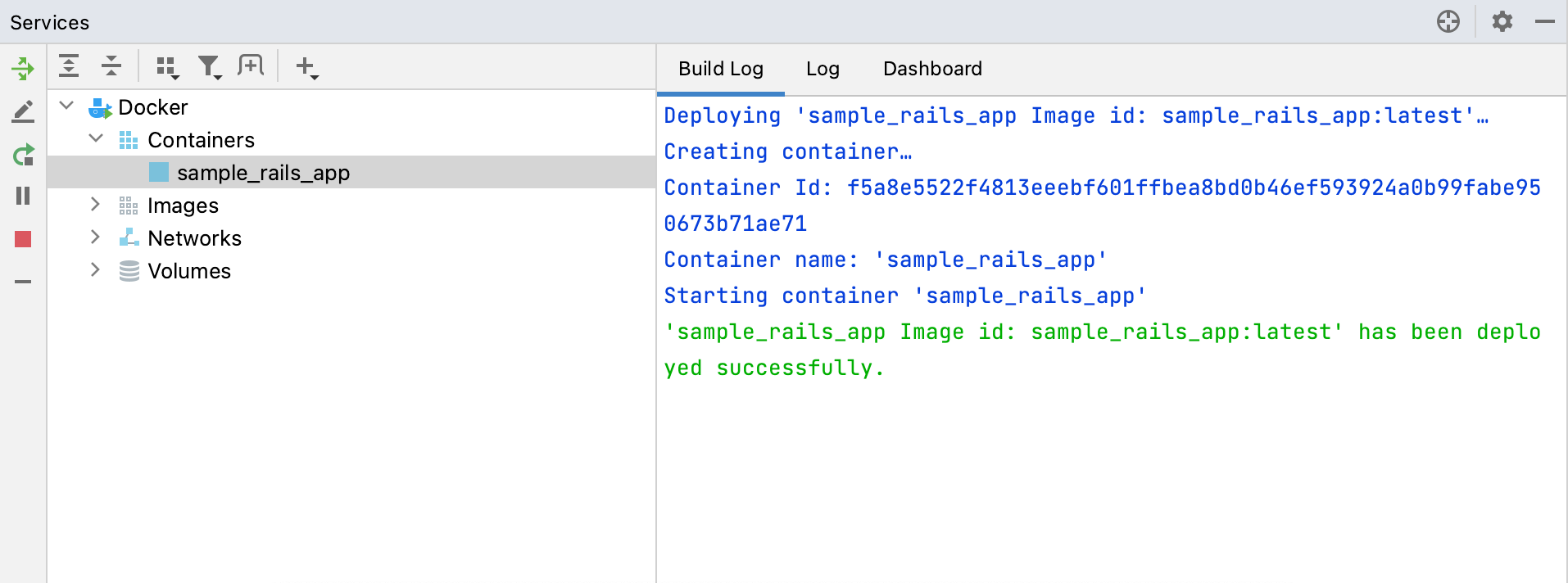Click the Open in New Tab icon
Screen dimensions: 1568x583
(251, 66)
